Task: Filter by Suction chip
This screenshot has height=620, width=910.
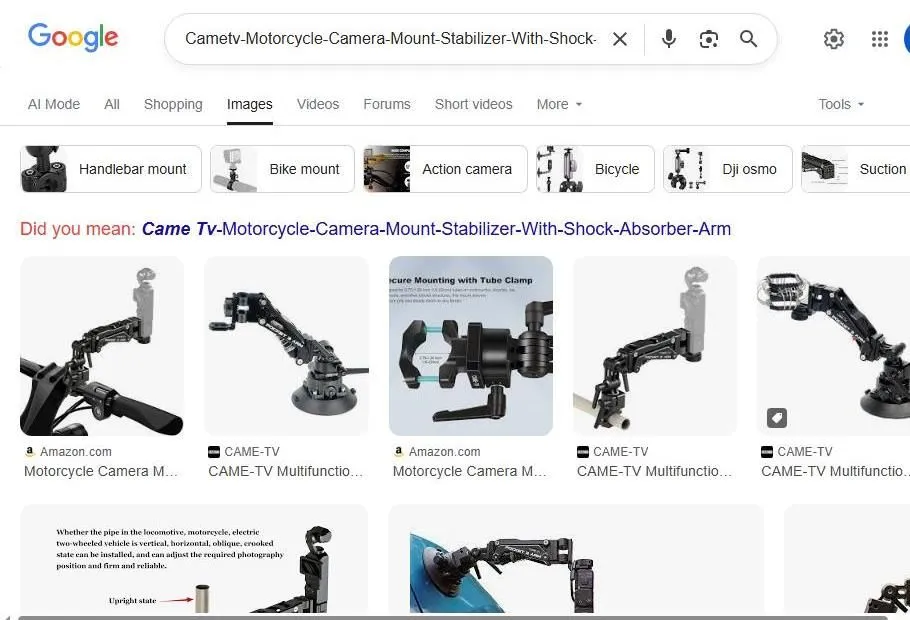Action: 855,169
